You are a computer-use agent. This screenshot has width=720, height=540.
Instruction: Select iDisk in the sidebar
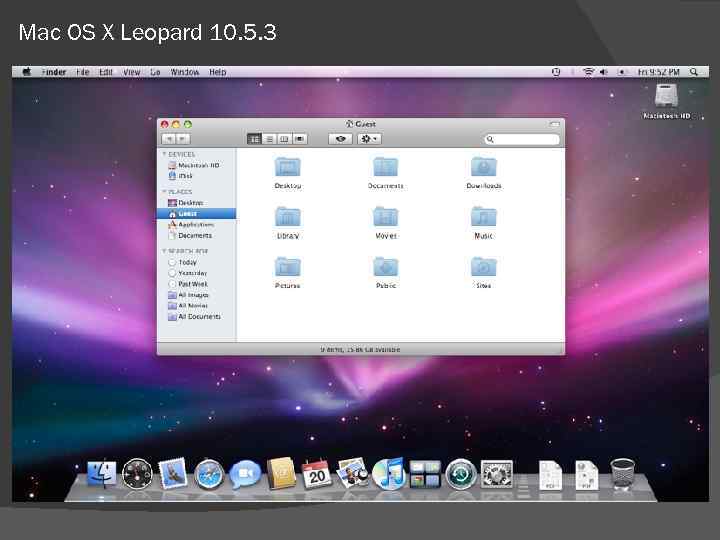pos(197,176)
